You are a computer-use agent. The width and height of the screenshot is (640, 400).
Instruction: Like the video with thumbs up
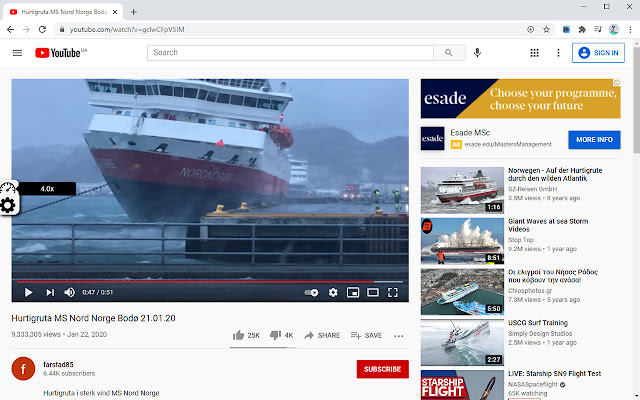[247, 335]
